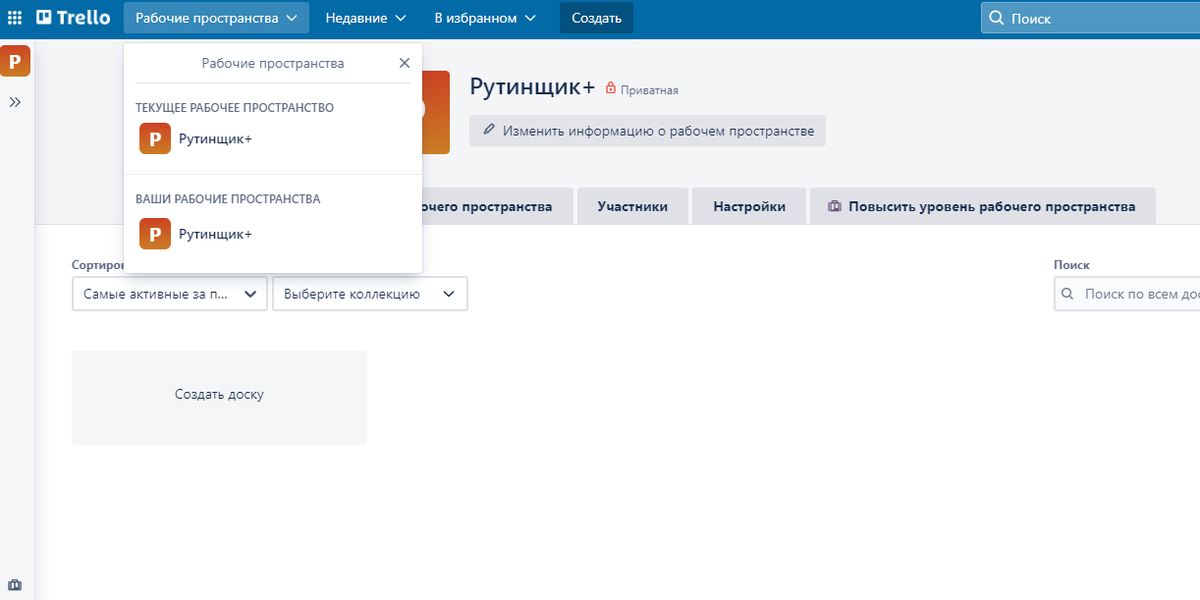
Task: Switch to the Участники tab
Action: (x=633, y=207)
